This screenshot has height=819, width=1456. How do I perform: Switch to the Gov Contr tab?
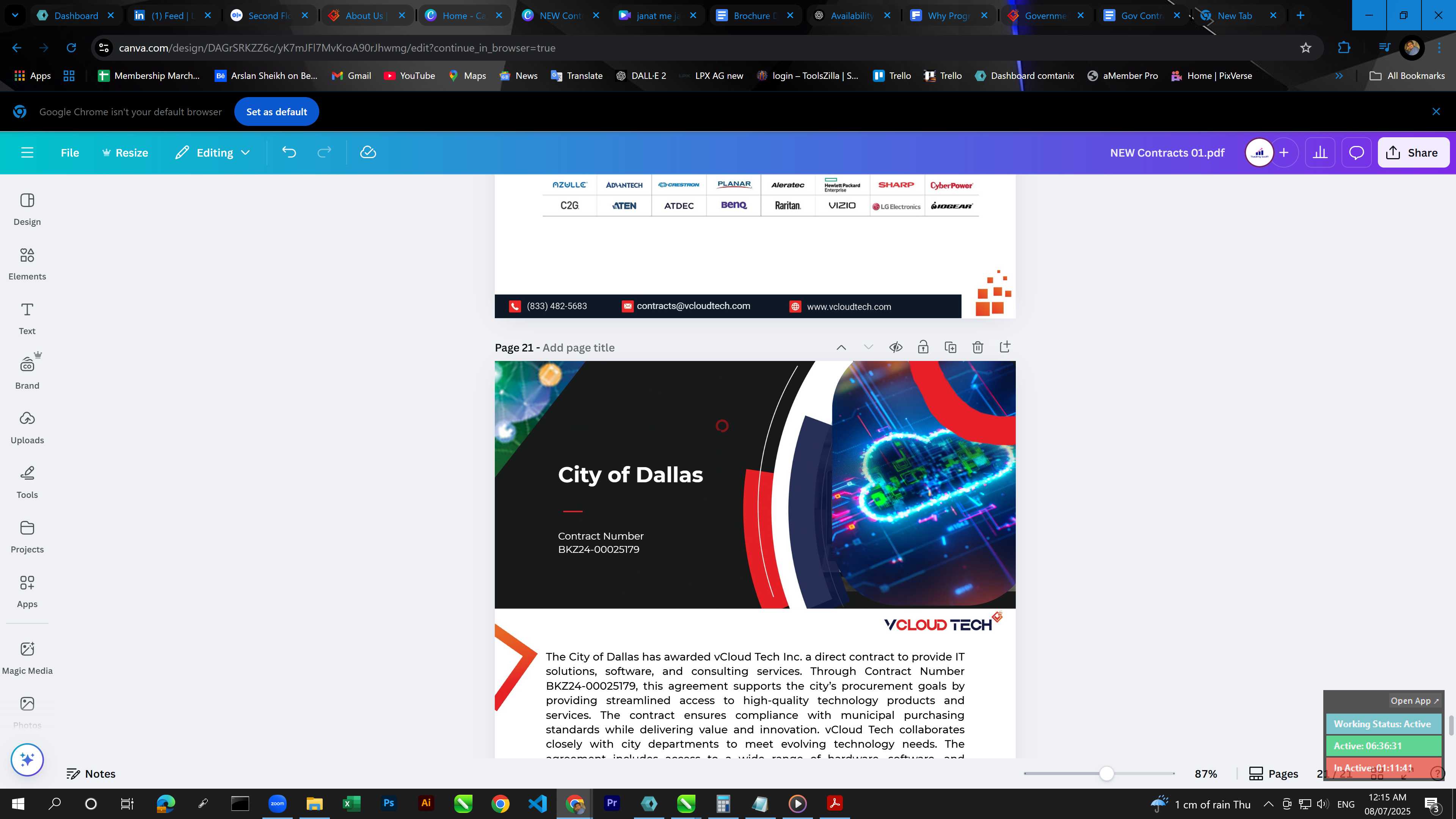click(x=1142, y=16)
